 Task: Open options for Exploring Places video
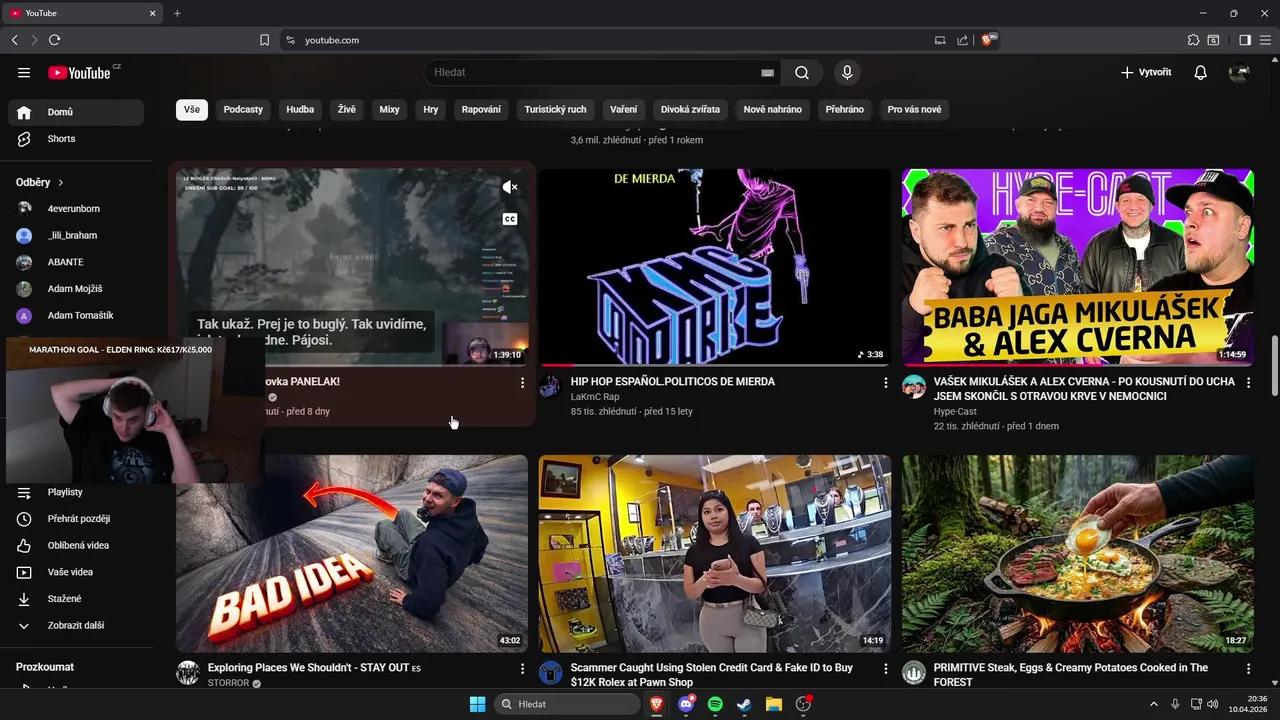(522, 668)
